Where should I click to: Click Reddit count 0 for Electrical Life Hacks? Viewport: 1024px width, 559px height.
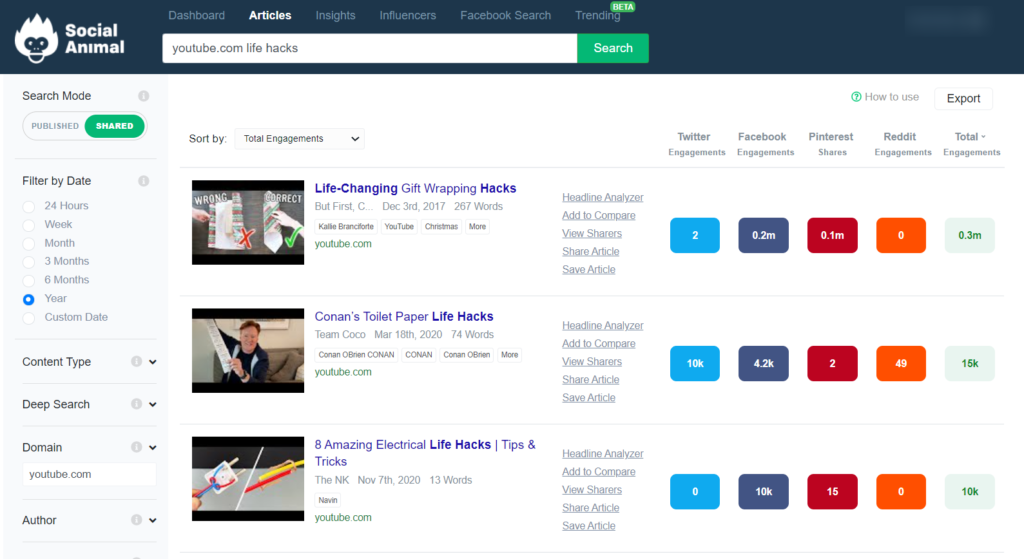(901, 491)
